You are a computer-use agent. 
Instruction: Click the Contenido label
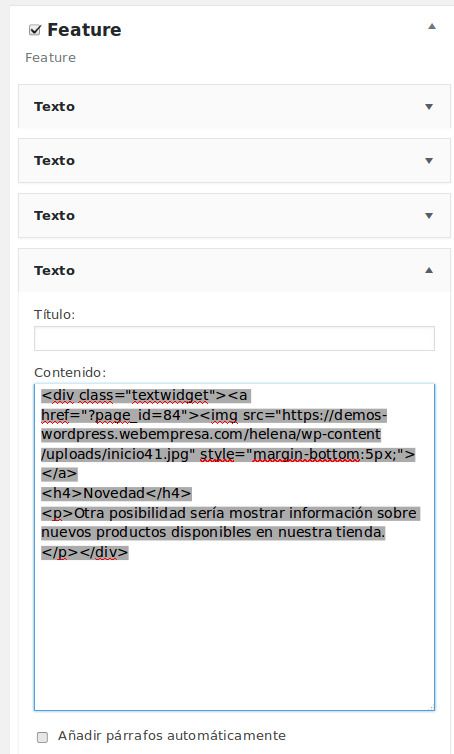(x=70, y=373)
